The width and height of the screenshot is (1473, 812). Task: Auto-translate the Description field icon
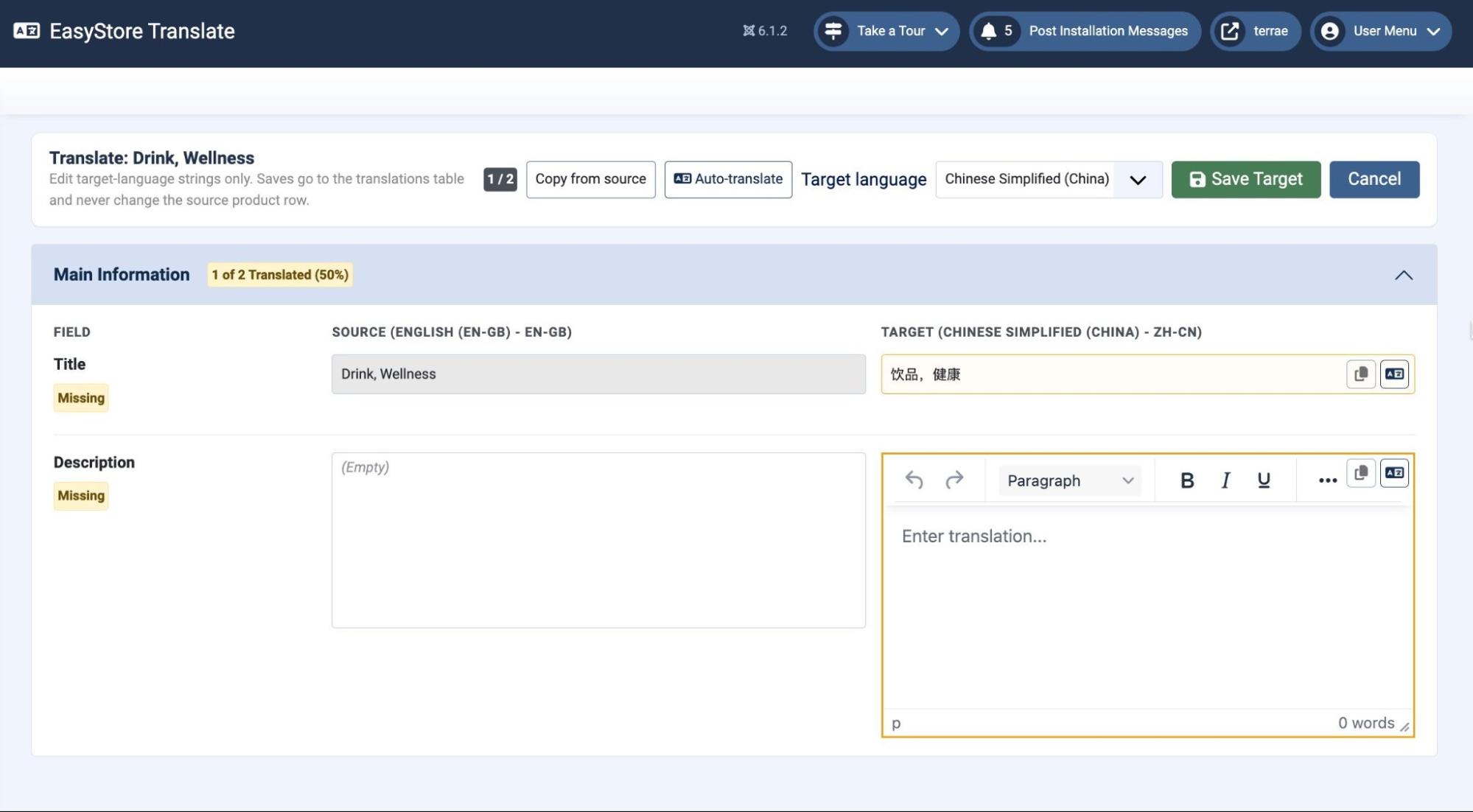click(x=1394, y=473)
